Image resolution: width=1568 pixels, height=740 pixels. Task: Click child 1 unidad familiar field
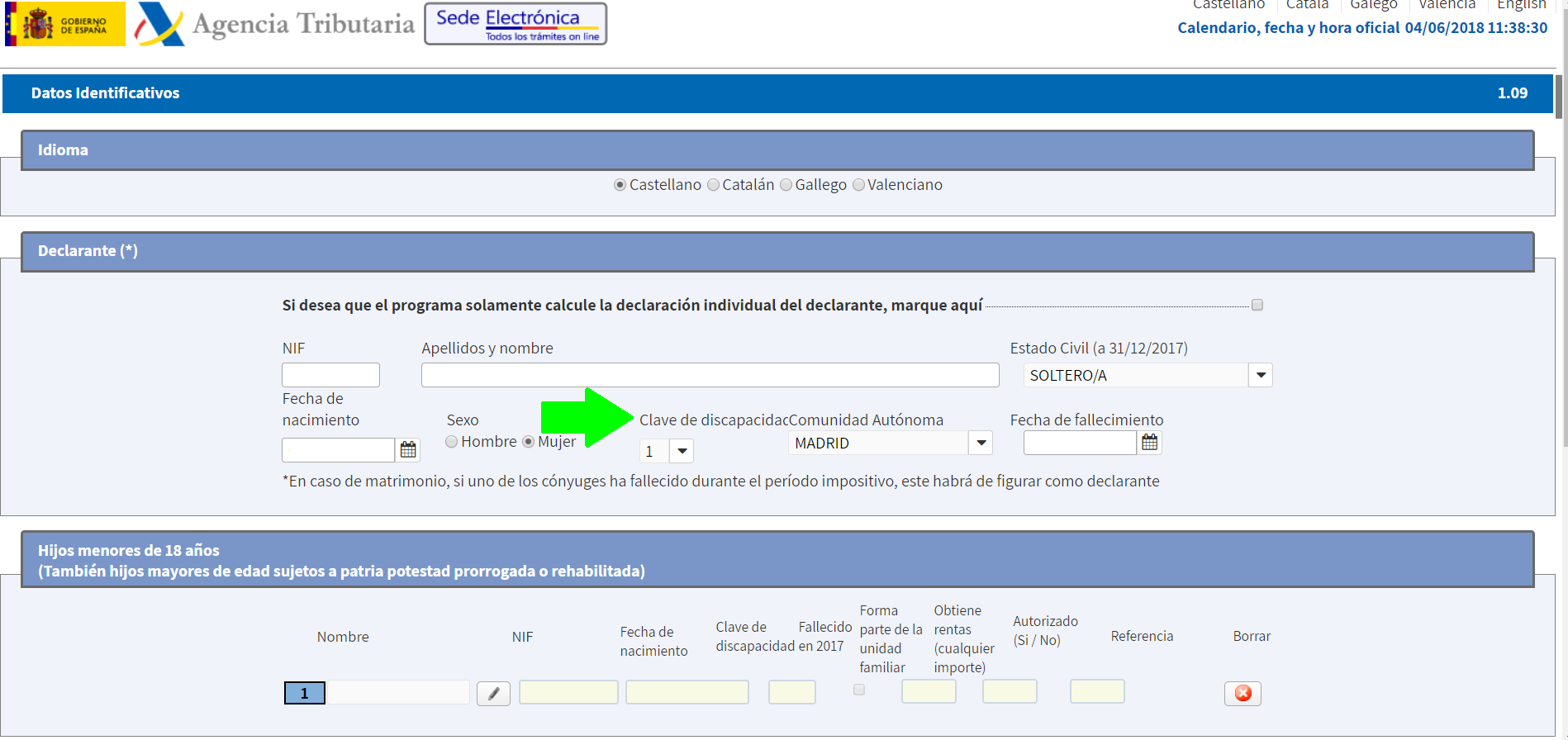929,691
